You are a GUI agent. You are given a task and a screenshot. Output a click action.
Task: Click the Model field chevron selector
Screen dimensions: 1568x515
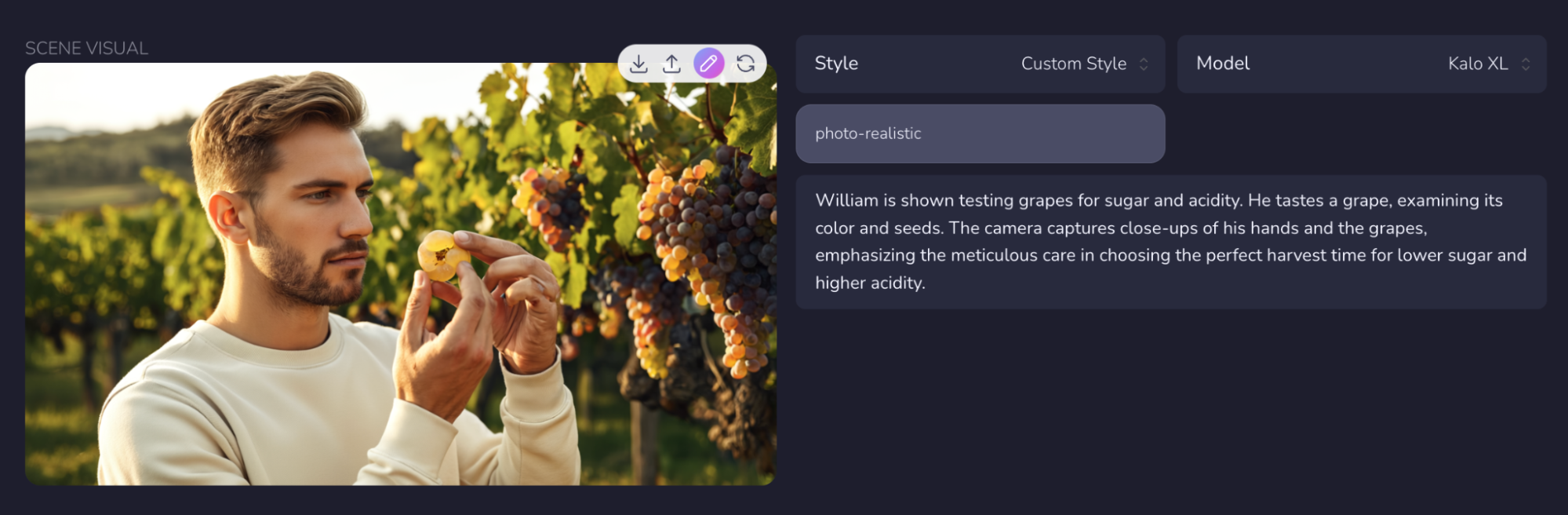1525,64
